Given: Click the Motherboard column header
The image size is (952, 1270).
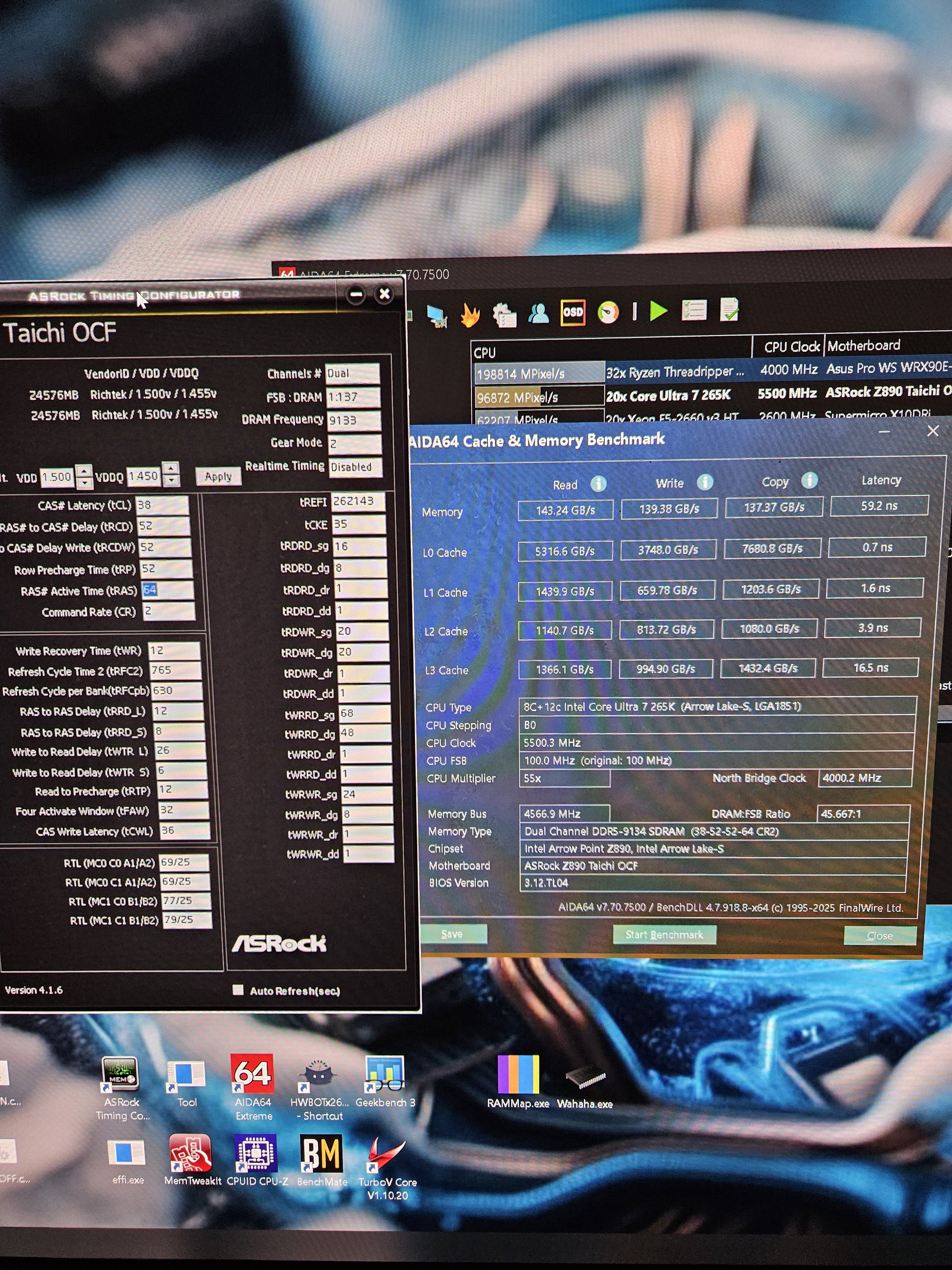Looking at the screenshot, I should click(863, 346).
